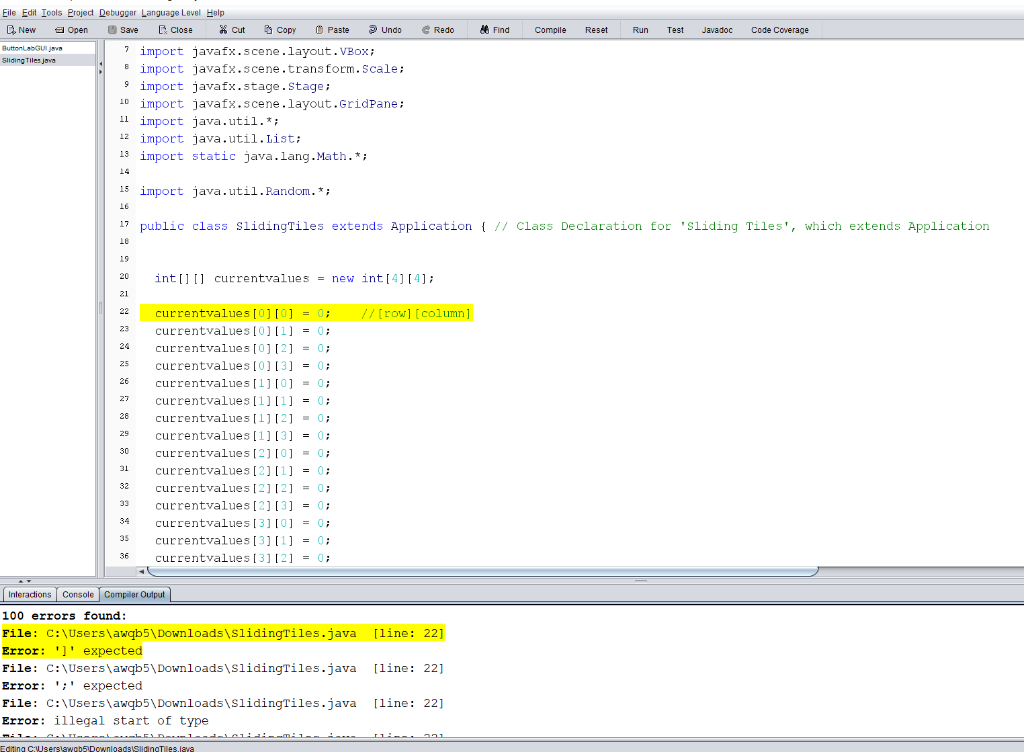Undo the last edit
This screenshot has height=752, width=1024.
(385, 30)
